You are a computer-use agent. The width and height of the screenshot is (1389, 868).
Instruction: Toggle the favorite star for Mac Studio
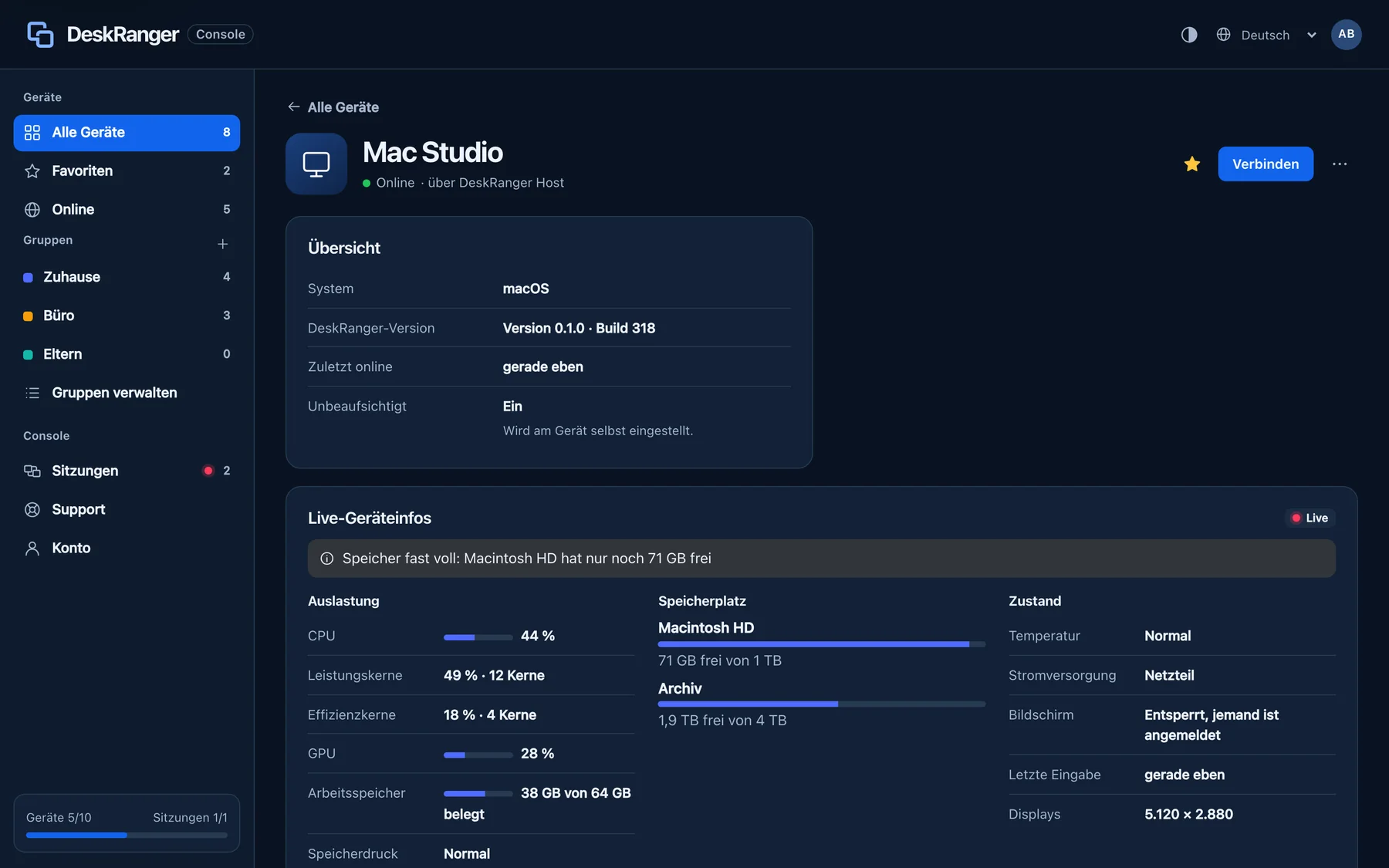tap(1191, 164)
